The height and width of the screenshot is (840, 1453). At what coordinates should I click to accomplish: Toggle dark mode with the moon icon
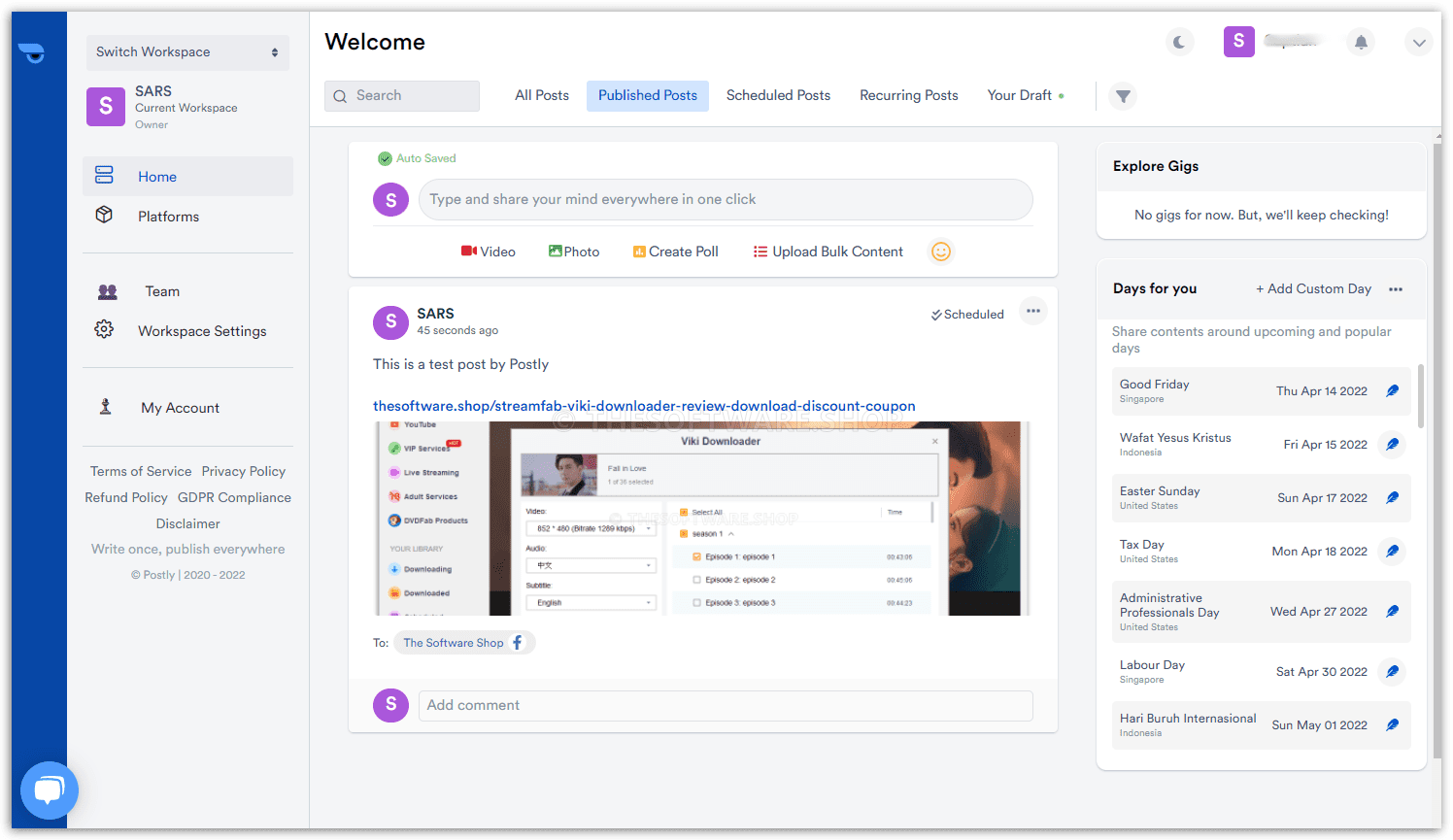pyautogui.click(x=1179, y=42)
